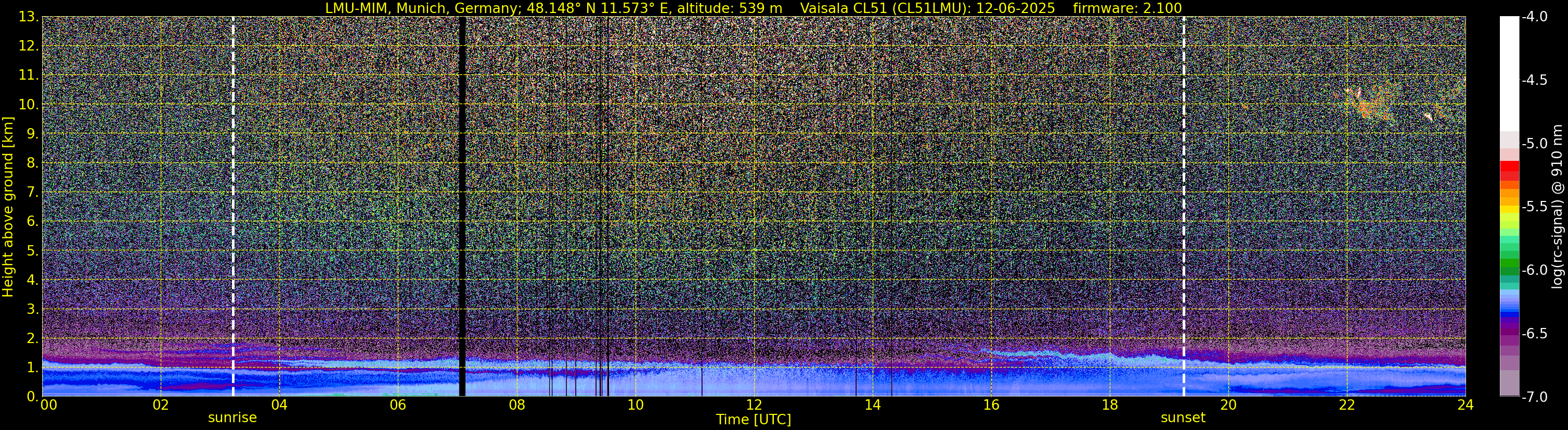1568x430 pixels.
Task: Click the y-axis tick label '11.'
Action: pos(29,75)
